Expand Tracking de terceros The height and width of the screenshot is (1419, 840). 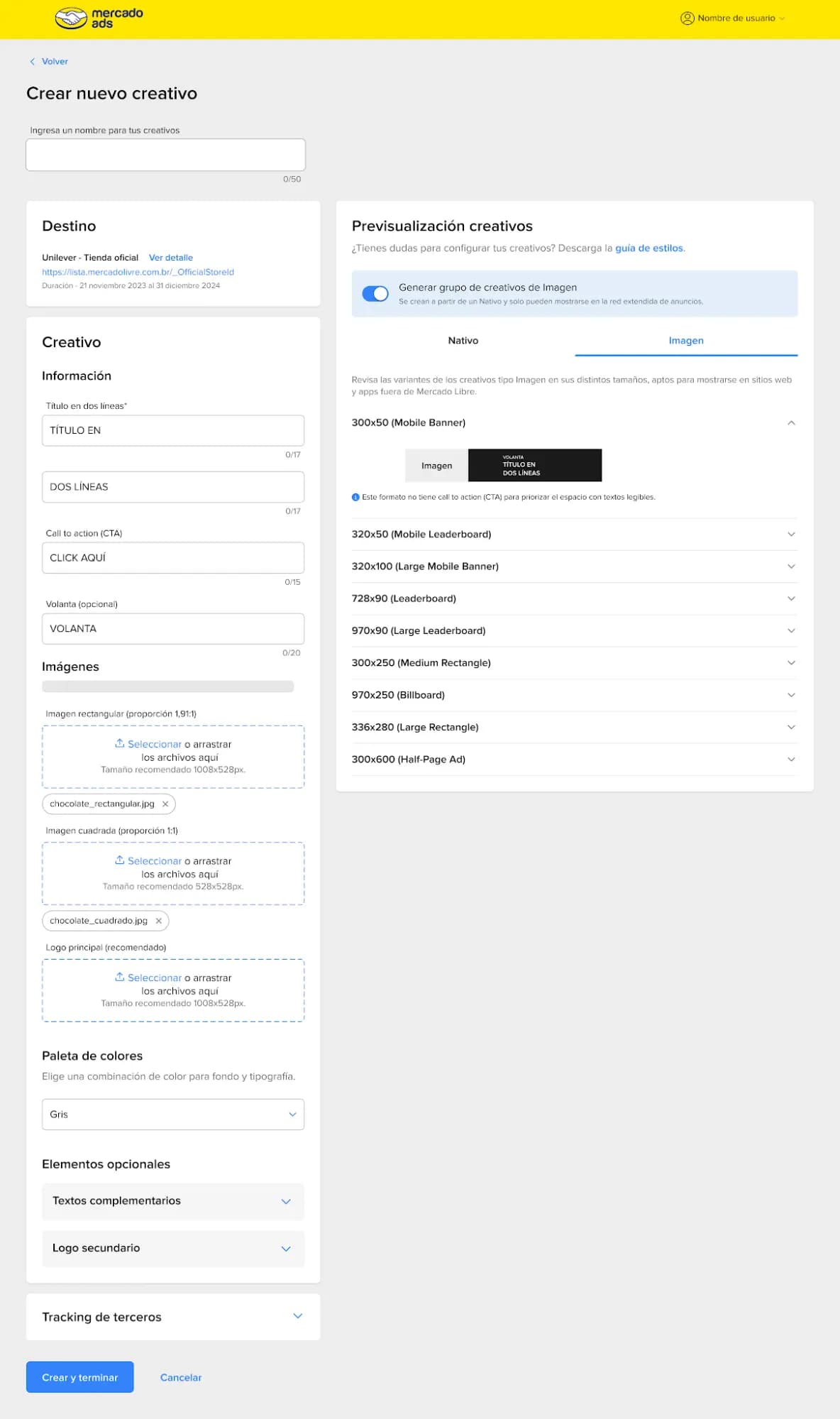tap(173, 1317)
